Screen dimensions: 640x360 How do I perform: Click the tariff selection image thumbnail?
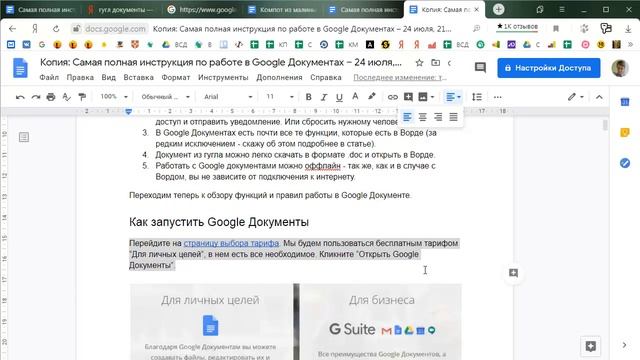coord(296,322)
